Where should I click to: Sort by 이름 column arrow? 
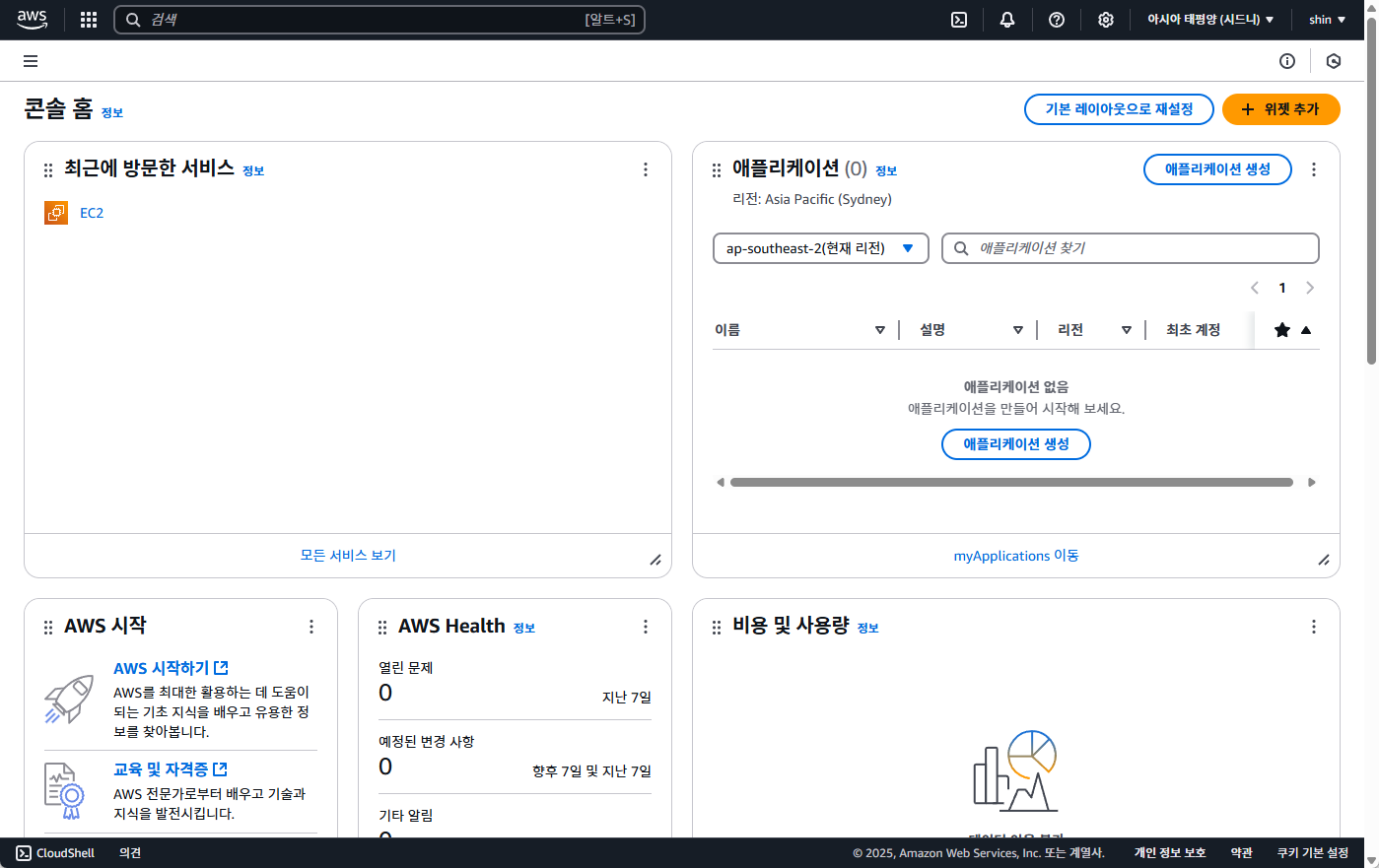tap(880, 330)
